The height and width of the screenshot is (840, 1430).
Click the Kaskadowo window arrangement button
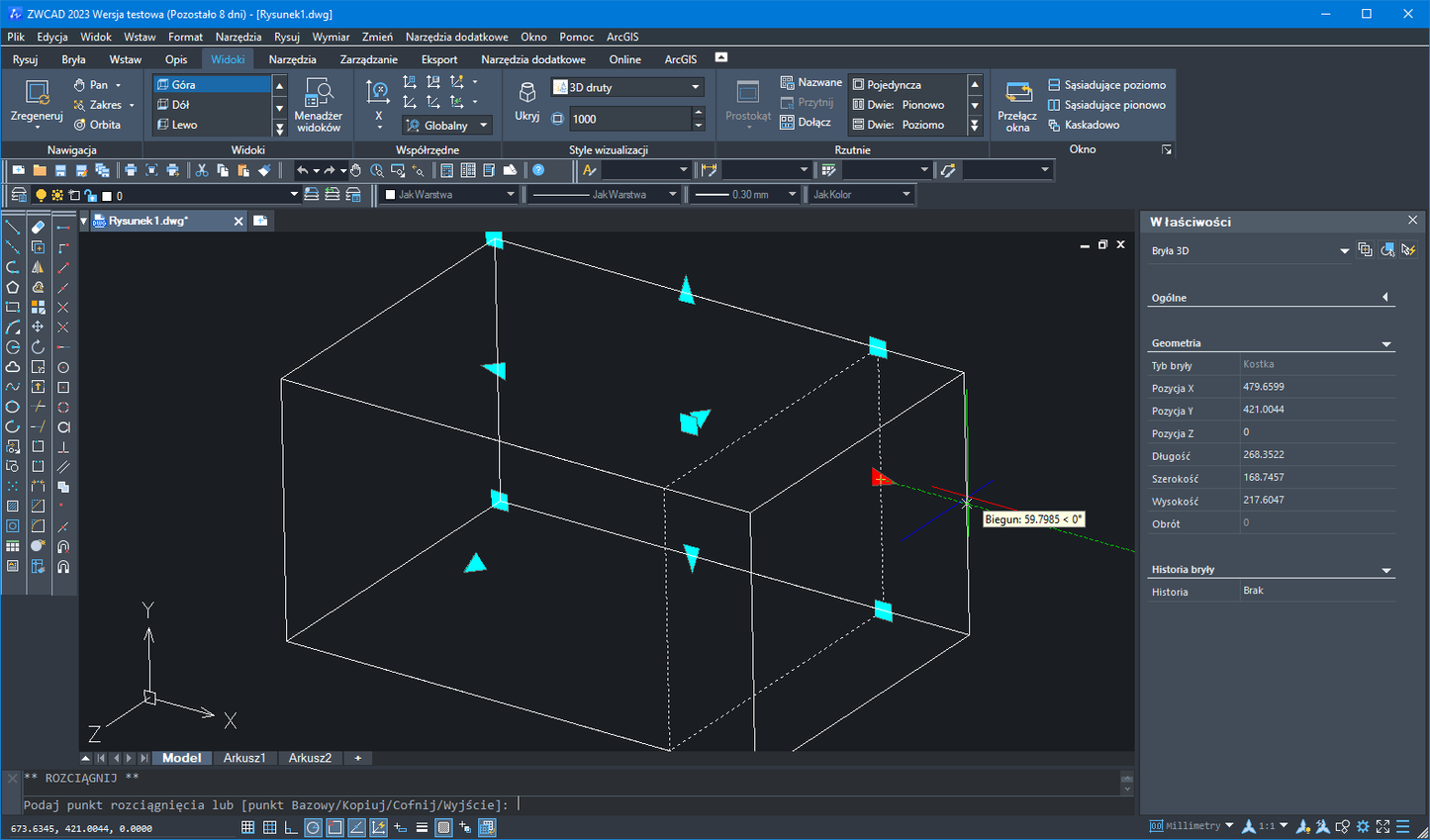(x=1091, y=125)
